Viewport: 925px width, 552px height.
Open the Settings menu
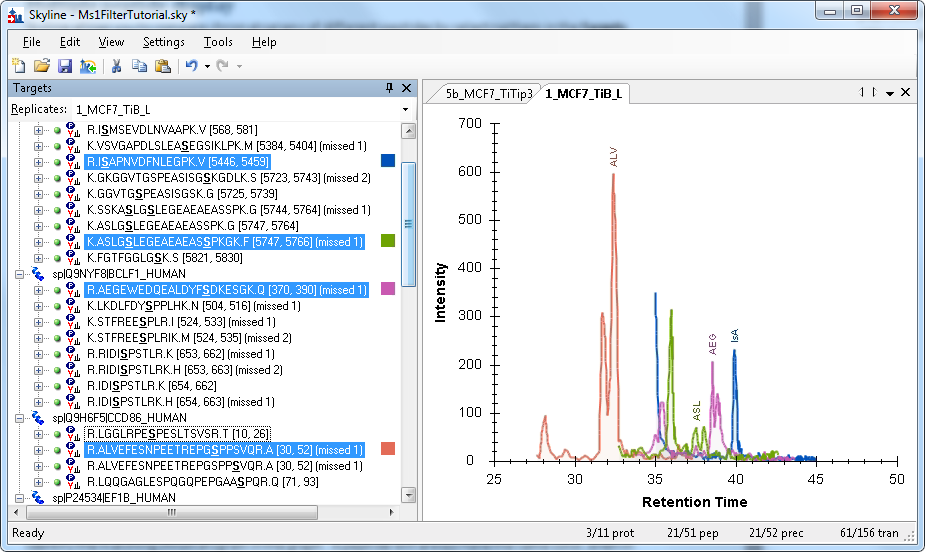163,42
